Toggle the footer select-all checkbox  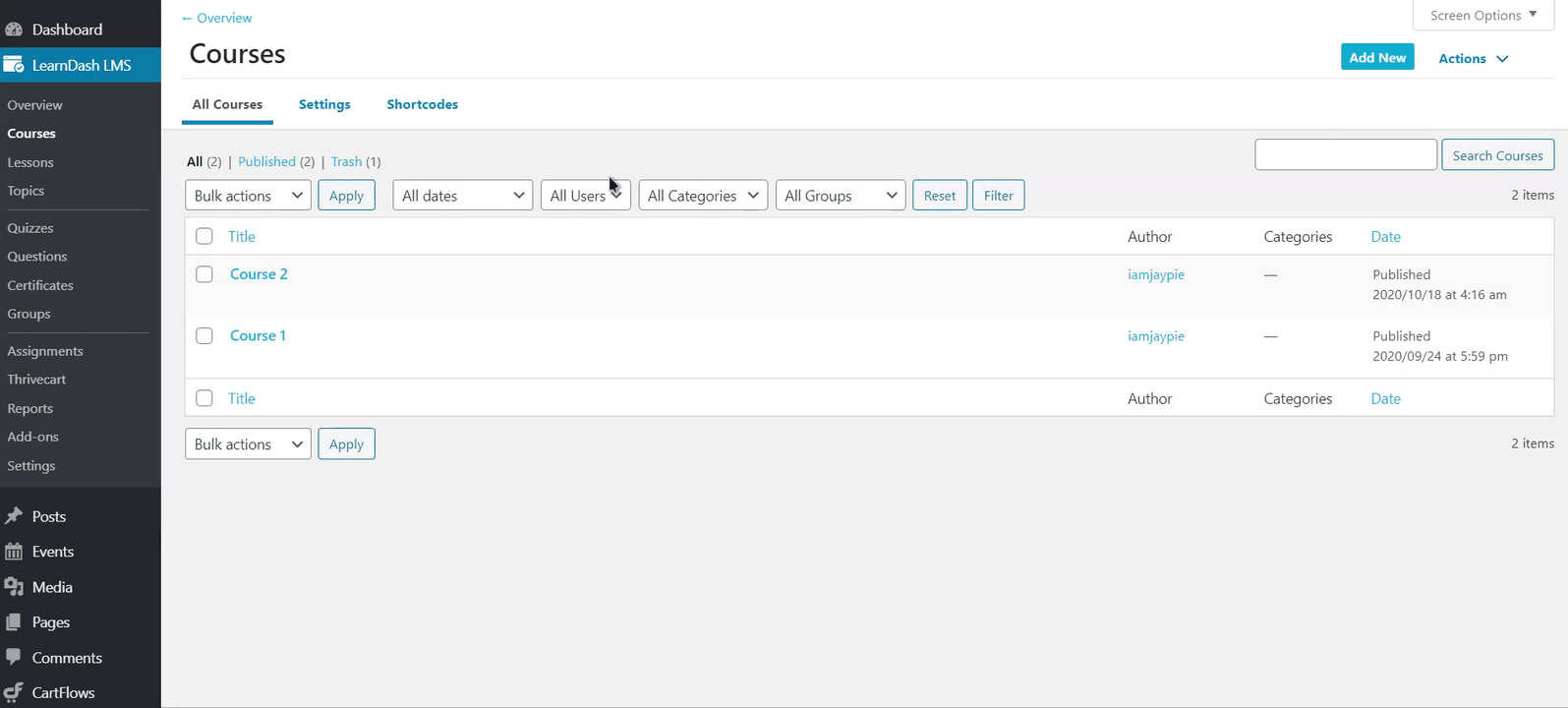[x=204, y=398]
